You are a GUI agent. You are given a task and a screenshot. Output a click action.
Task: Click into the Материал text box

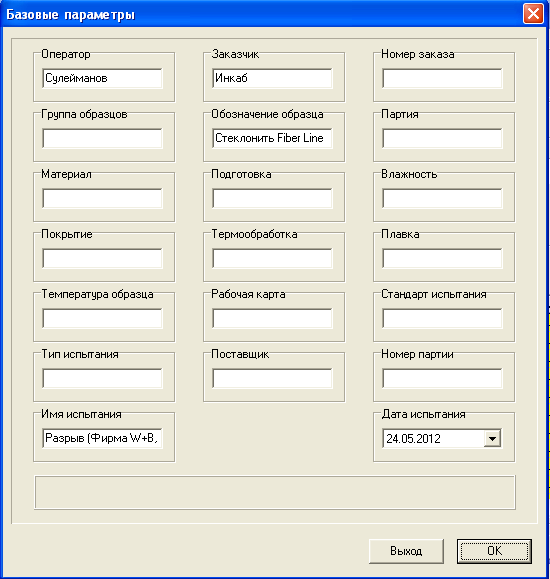pos(102,198)
